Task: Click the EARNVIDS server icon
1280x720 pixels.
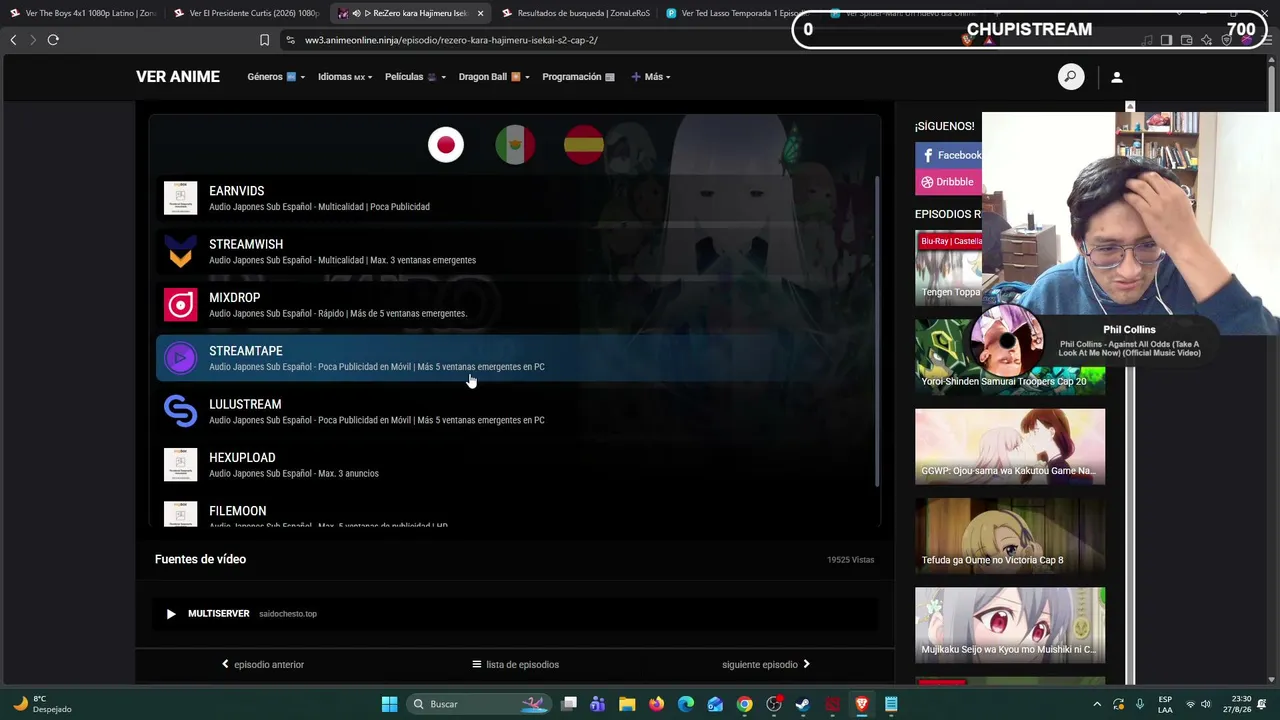Action: point(181,198)
